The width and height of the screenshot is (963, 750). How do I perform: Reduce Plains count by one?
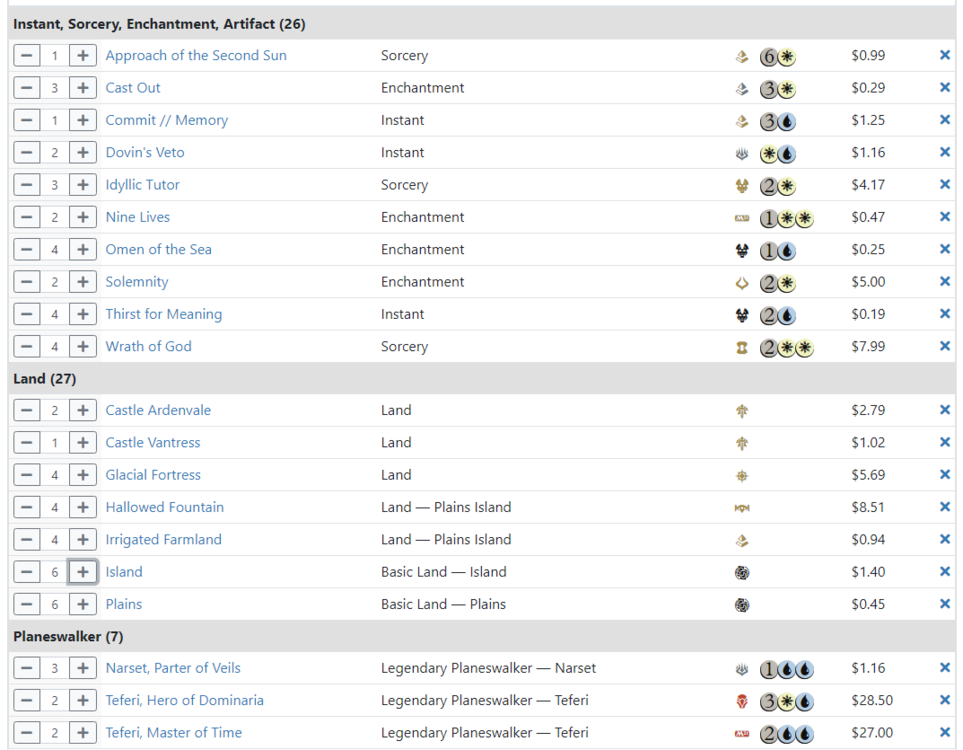coord(27,604)
